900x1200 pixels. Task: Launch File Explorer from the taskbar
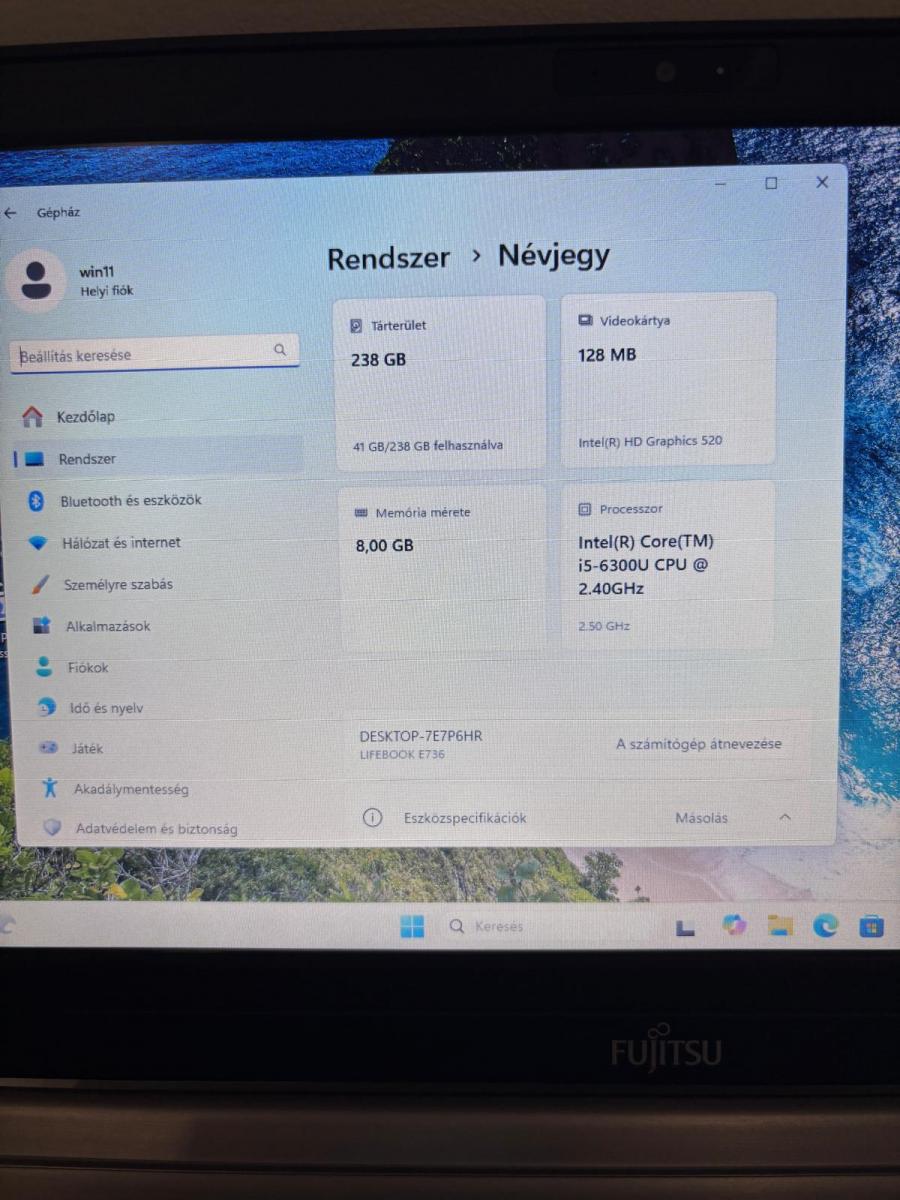[x=780, y=925]
